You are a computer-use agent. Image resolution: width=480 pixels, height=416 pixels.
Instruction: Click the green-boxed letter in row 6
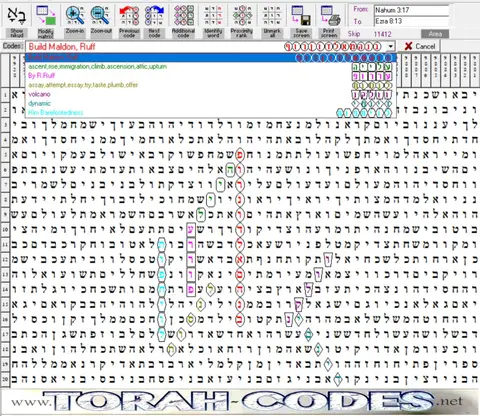pyautogui.click(x=230, y=170)
